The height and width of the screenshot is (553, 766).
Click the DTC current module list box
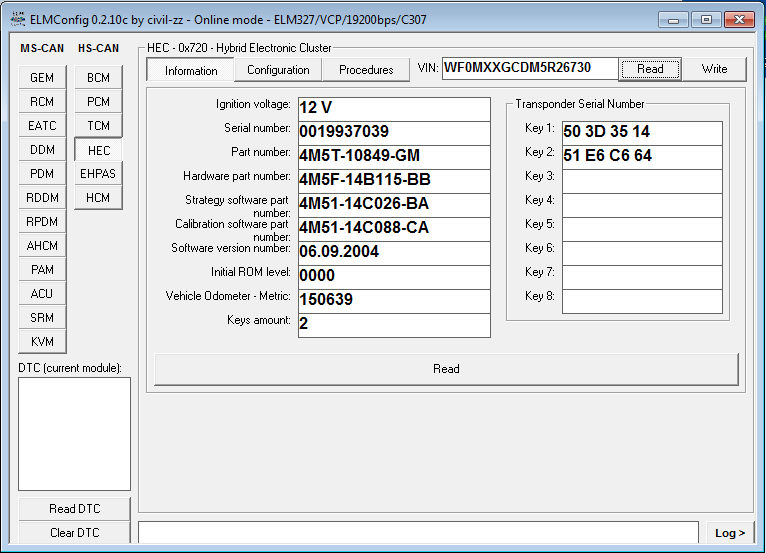(x=74, y=434)
